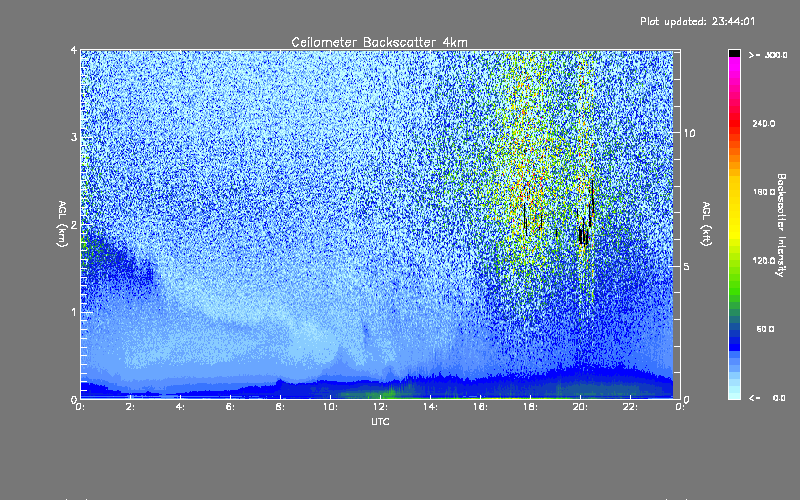The height and width of the screenshot is (500, 800).
Task: Pick the black top segment of colorbar
Action: coord(734,53)
